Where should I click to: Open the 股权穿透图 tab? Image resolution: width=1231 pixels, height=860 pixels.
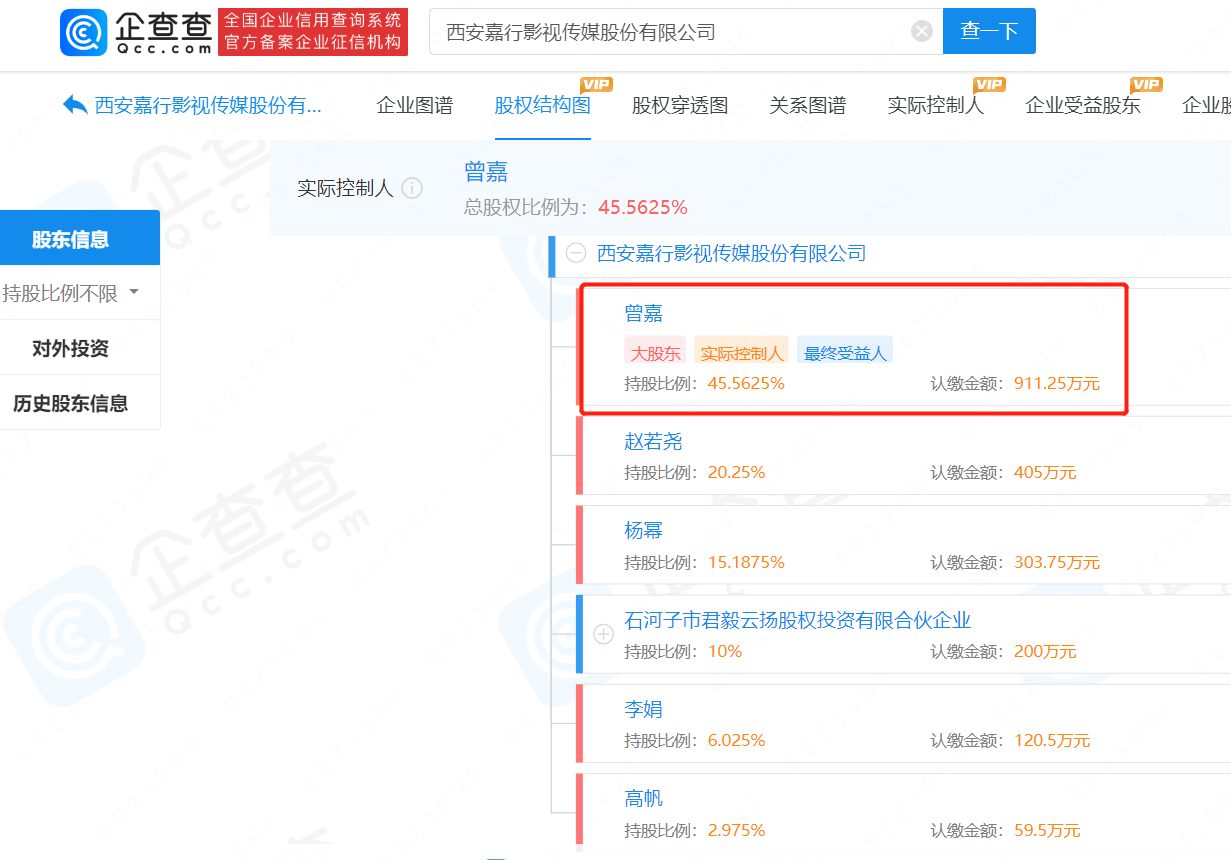(680, 105)
